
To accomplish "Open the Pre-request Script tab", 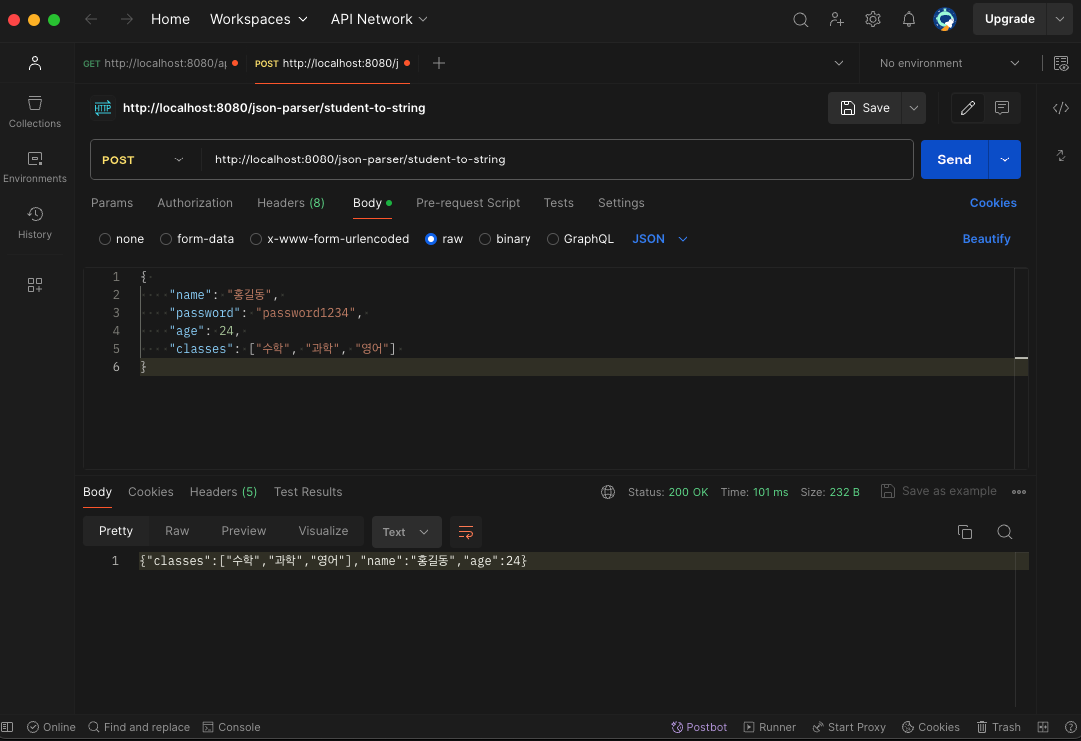I will 468,203.
